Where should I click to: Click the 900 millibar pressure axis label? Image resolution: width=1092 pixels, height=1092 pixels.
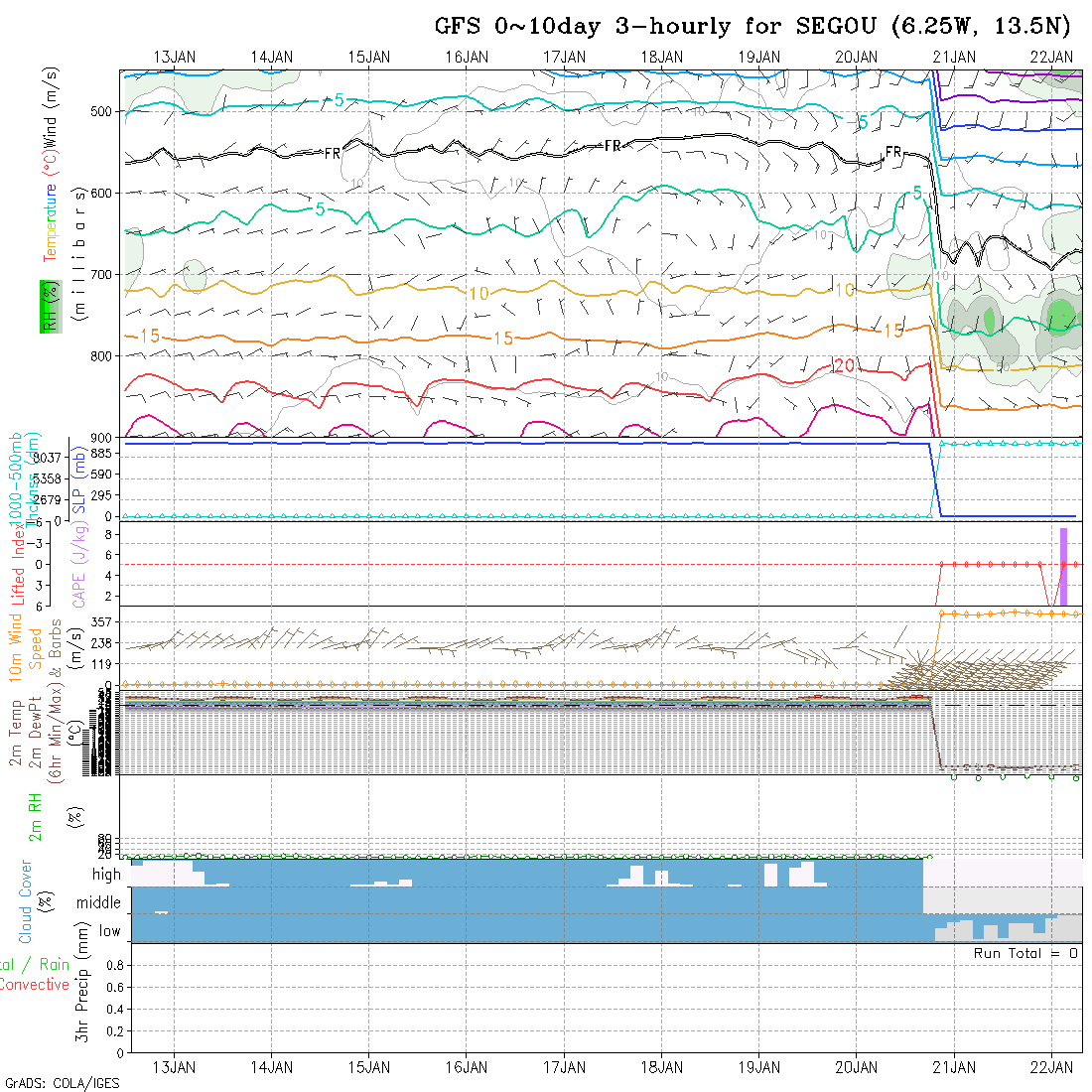pos(103,437)
